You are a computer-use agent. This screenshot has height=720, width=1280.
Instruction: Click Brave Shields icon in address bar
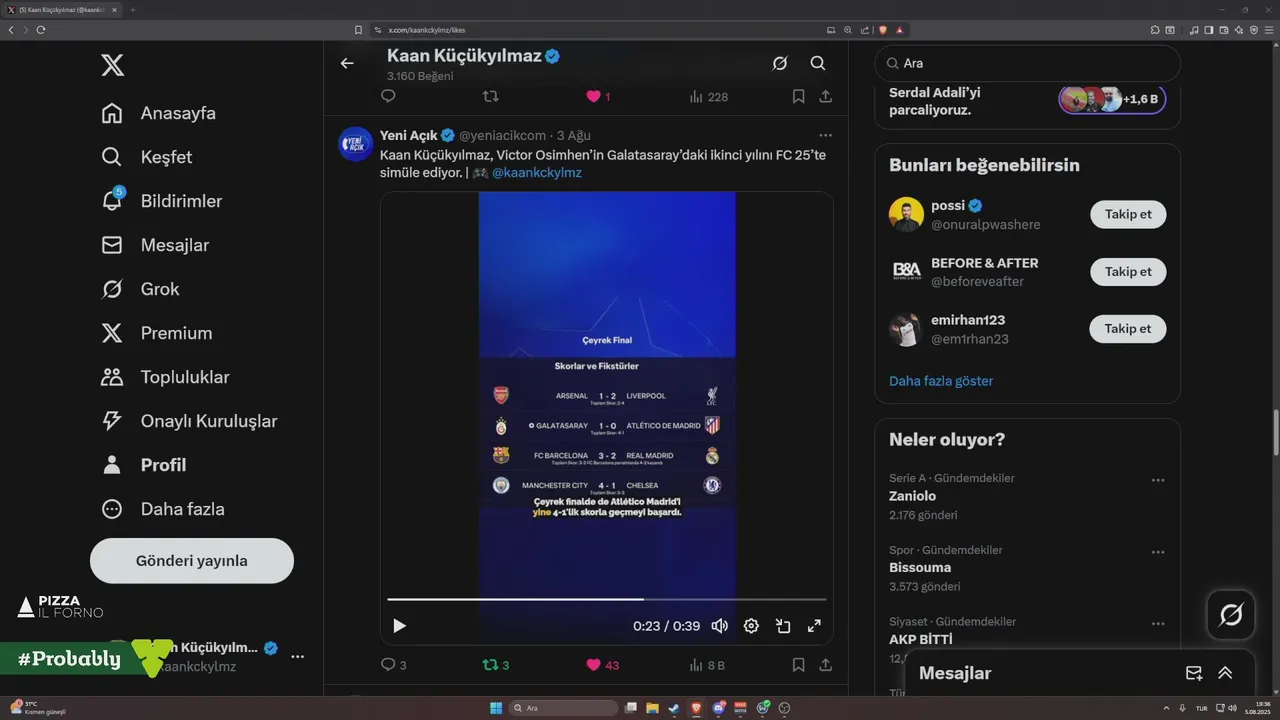[x=882, y=30]
